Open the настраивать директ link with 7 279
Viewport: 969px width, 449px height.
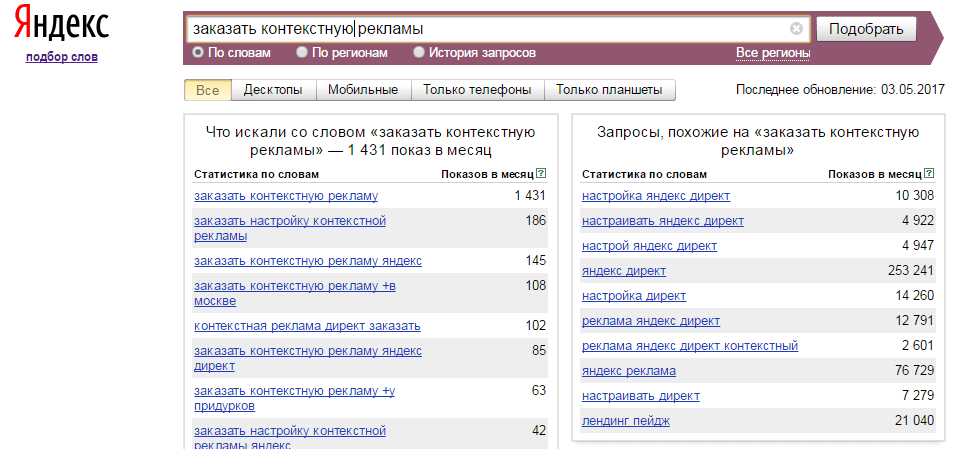(x=641, y=395)
